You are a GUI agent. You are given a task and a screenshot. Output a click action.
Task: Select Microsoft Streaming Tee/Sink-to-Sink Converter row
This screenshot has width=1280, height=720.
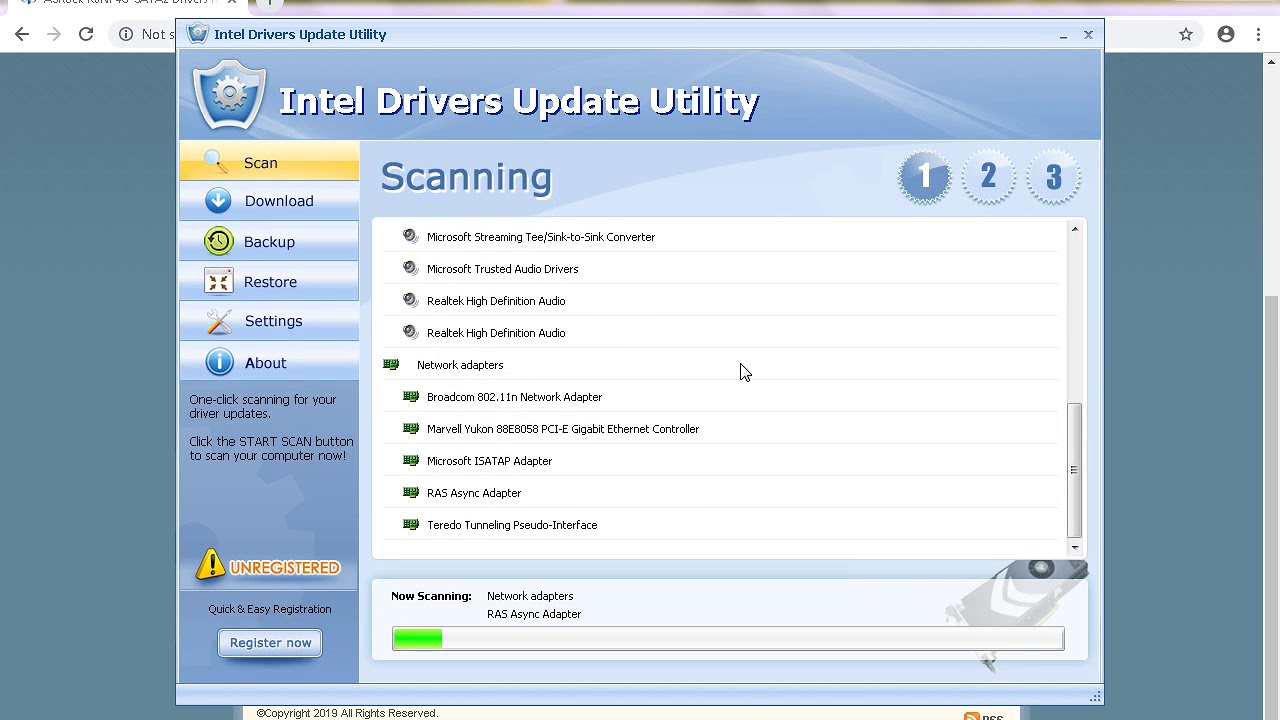tap(720, 237)
